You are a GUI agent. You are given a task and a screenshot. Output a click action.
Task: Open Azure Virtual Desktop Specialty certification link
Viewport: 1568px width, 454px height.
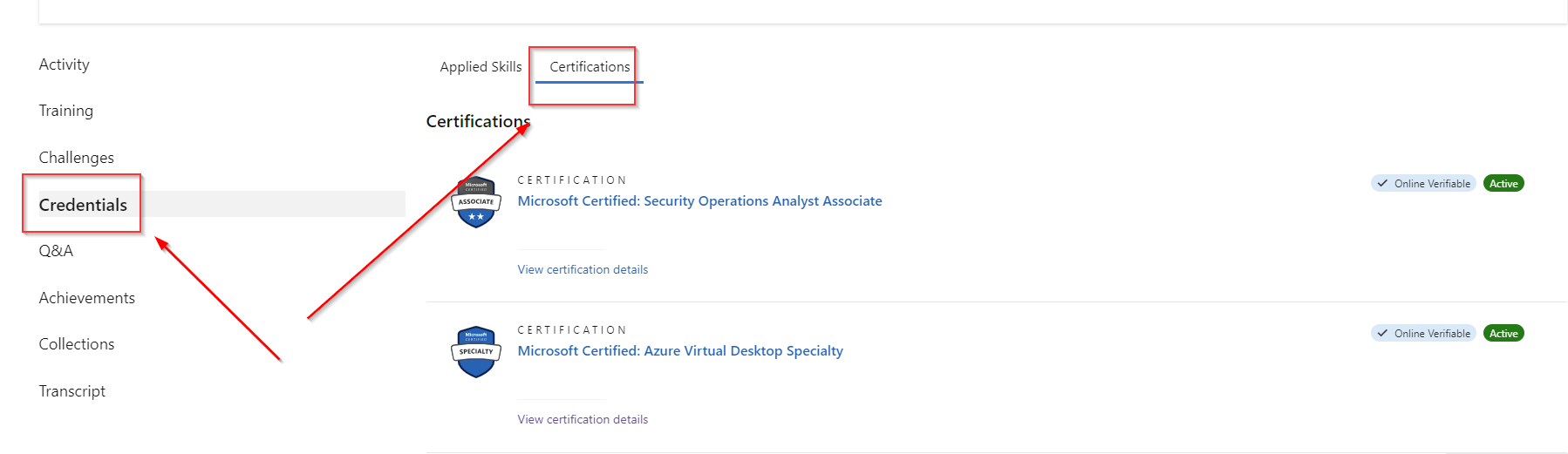(x=680, y=351)
